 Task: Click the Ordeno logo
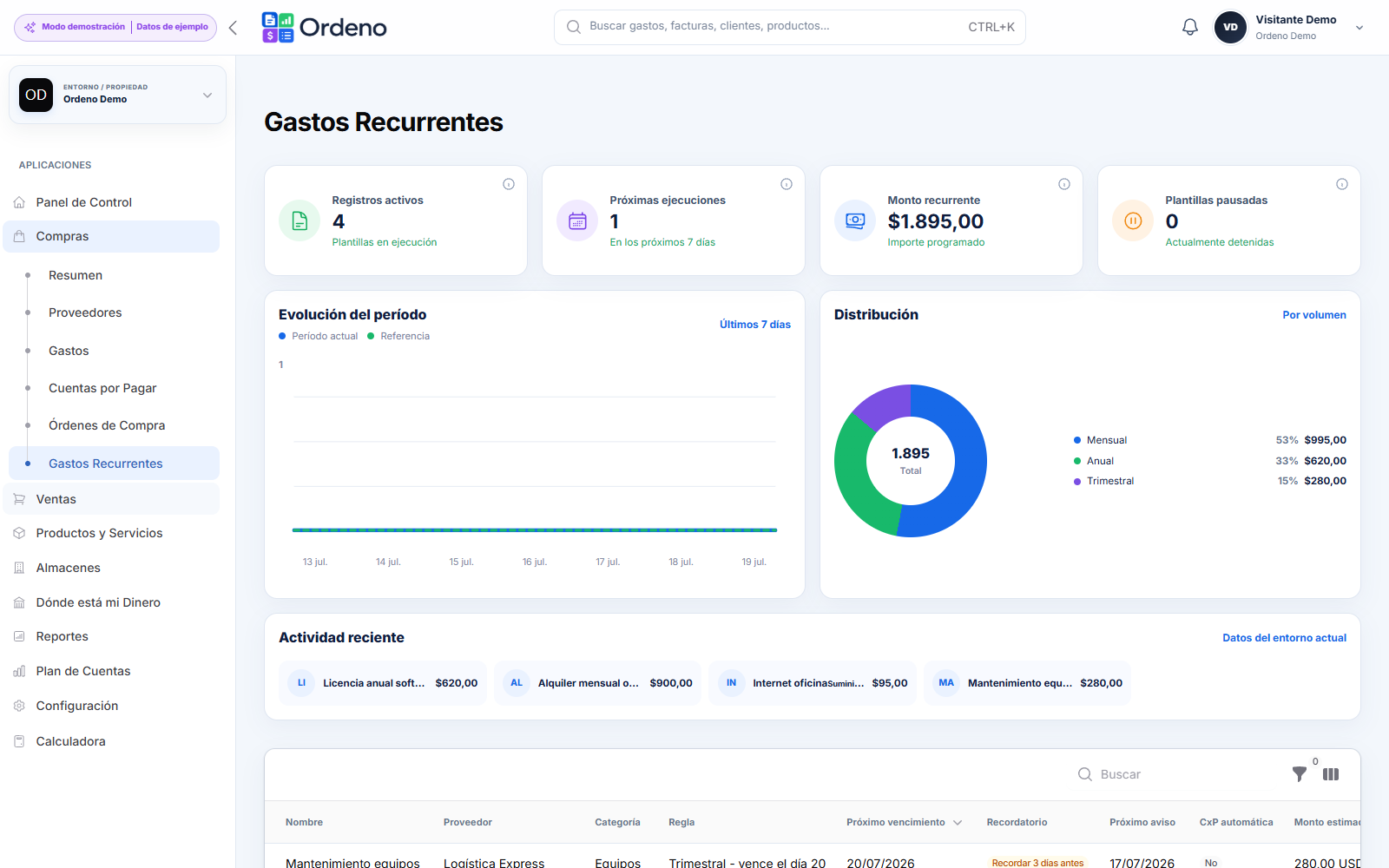[x=325, y=28]
